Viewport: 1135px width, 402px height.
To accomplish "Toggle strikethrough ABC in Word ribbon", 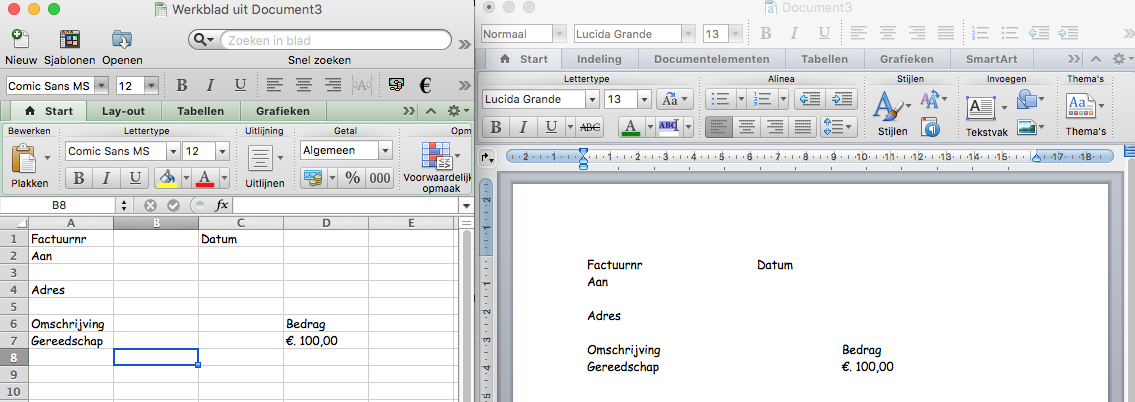I will (x=590, y=127).
